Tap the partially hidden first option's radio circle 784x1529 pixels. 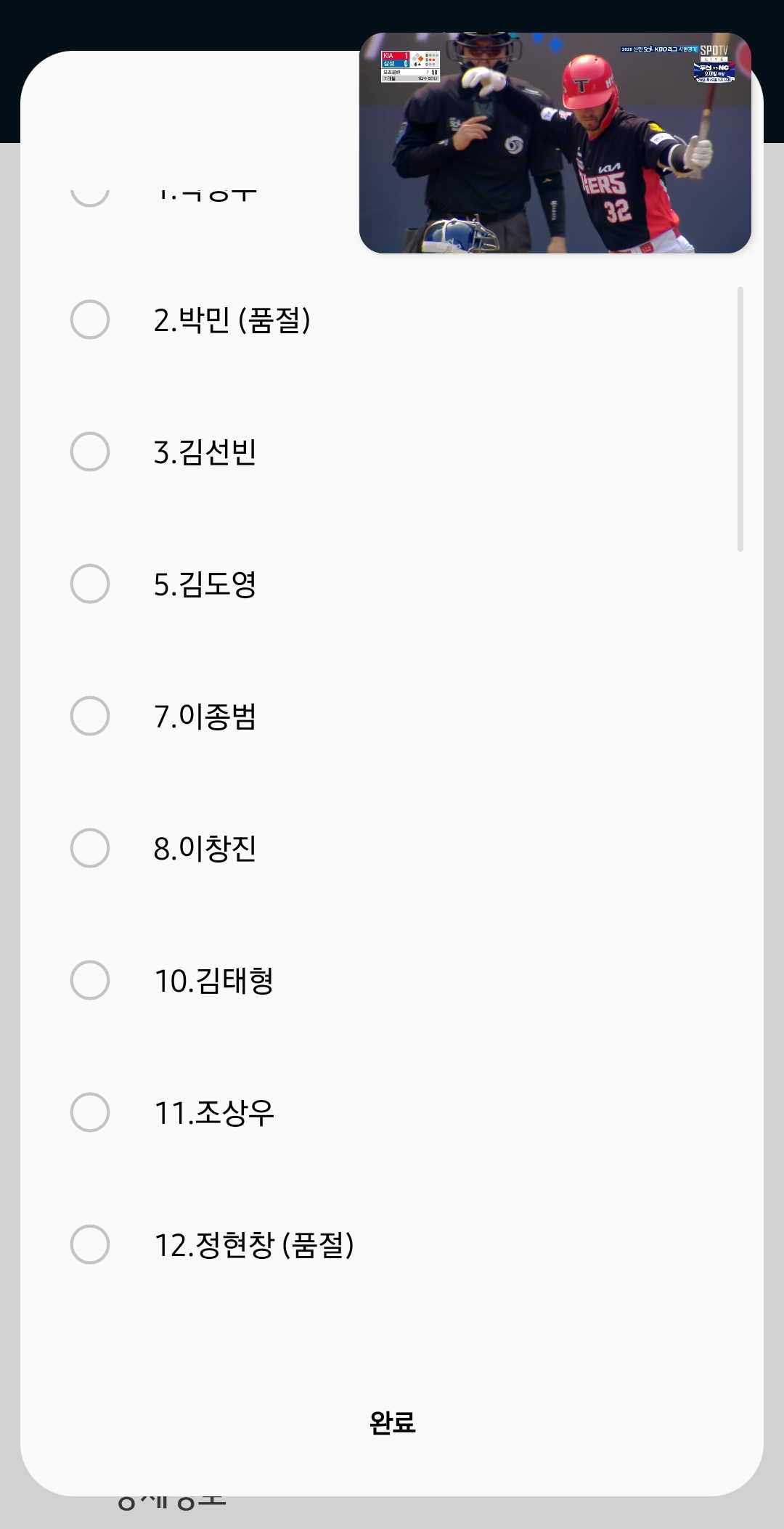coord(90,195)
